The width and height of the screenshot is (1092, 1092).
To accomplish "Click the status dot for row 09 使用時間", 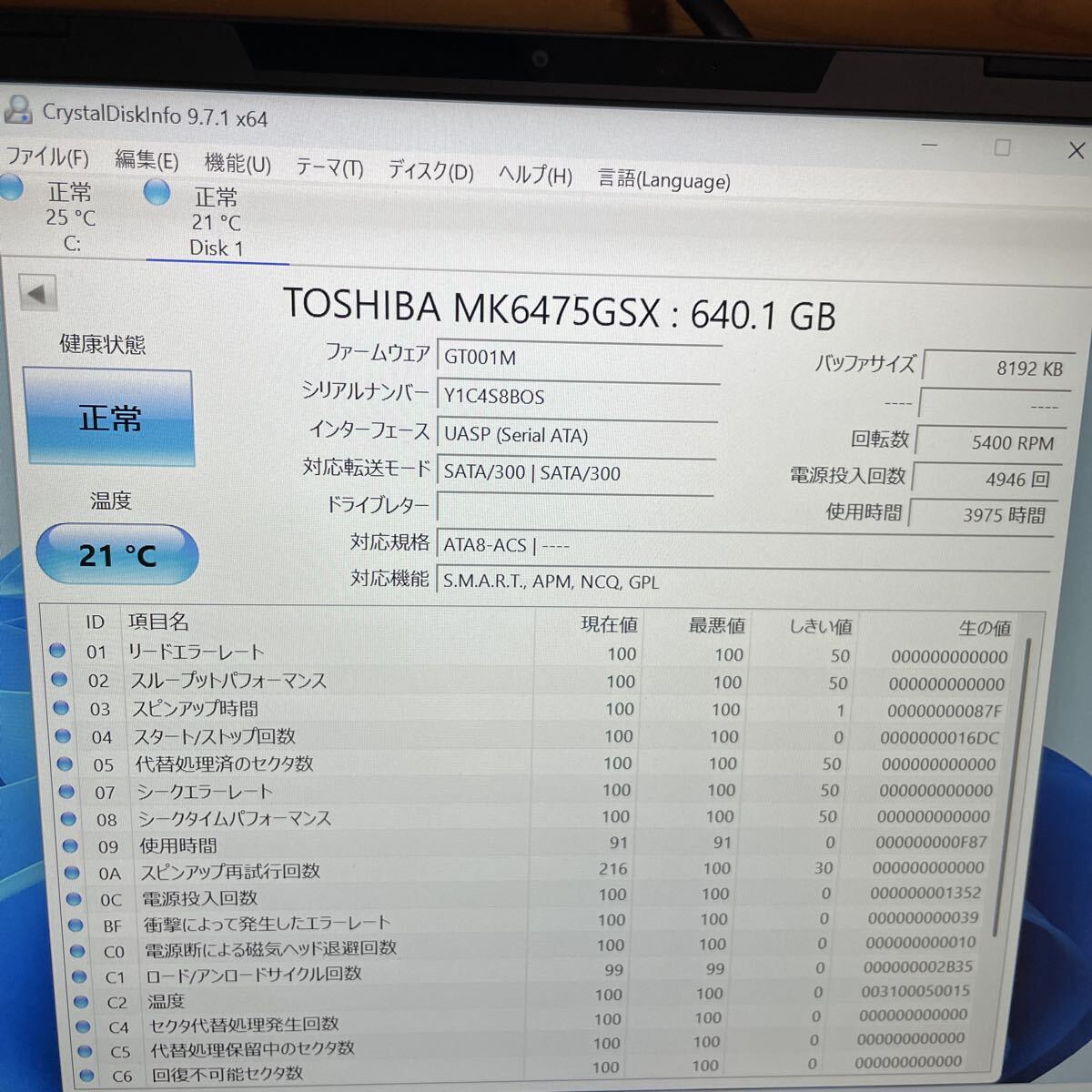I will [70, 845].
